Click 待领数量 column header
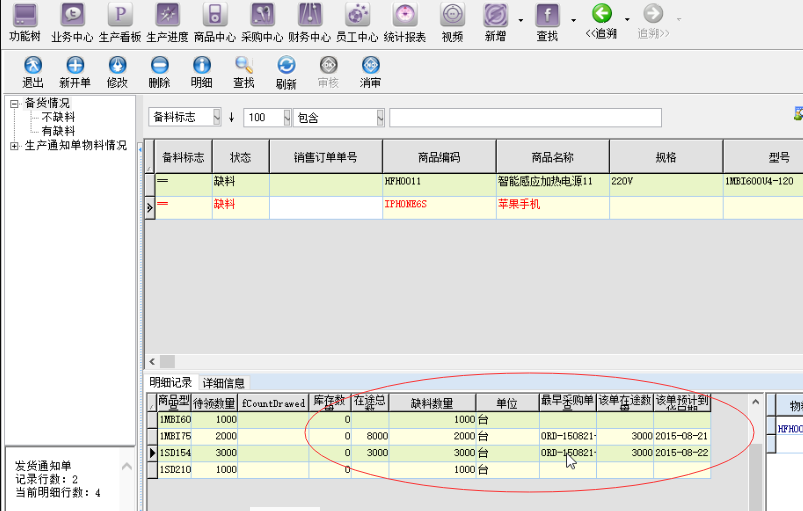 pos(215,403)
